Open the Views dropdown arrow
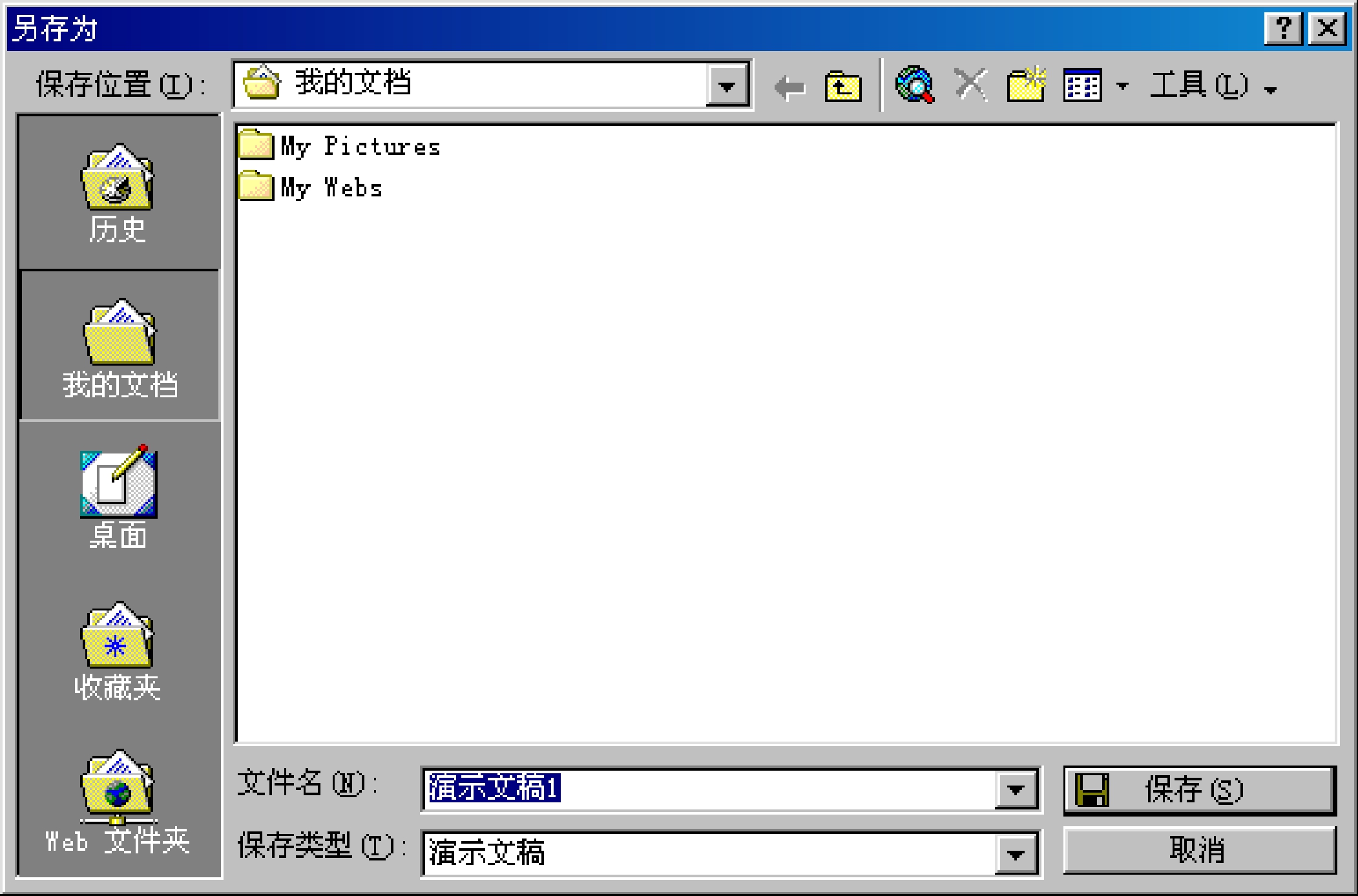 click(x=1123, y=86)
